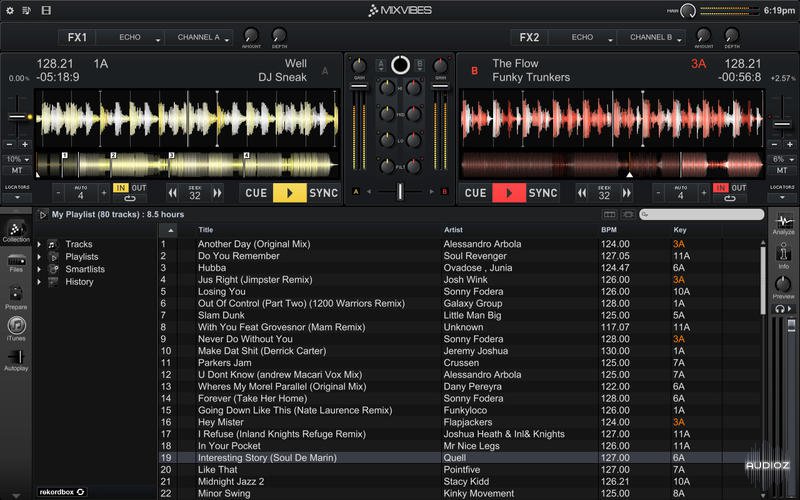The width and height of the screenshot is (800, 500).
Task: Click deck B CUE button
Action: pos(476,193)
